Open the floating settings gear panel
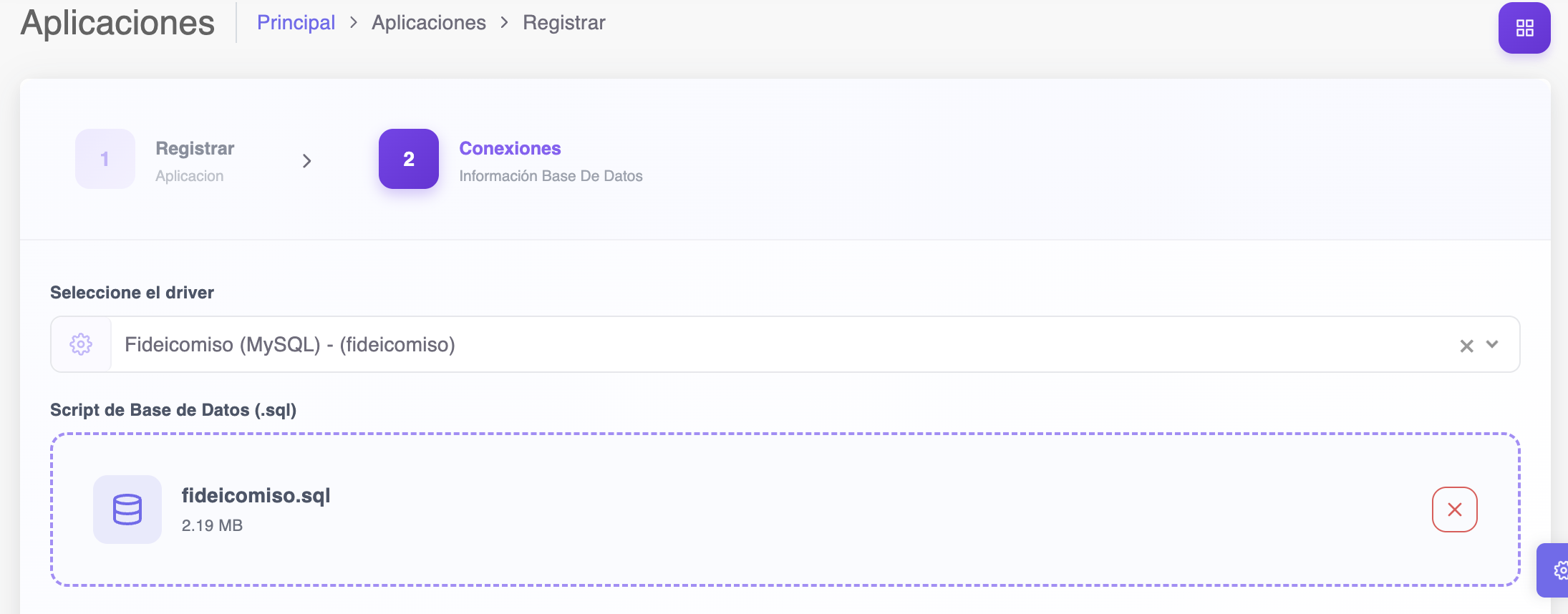The image size is (1568, 614). click(x=1557, y=570)
